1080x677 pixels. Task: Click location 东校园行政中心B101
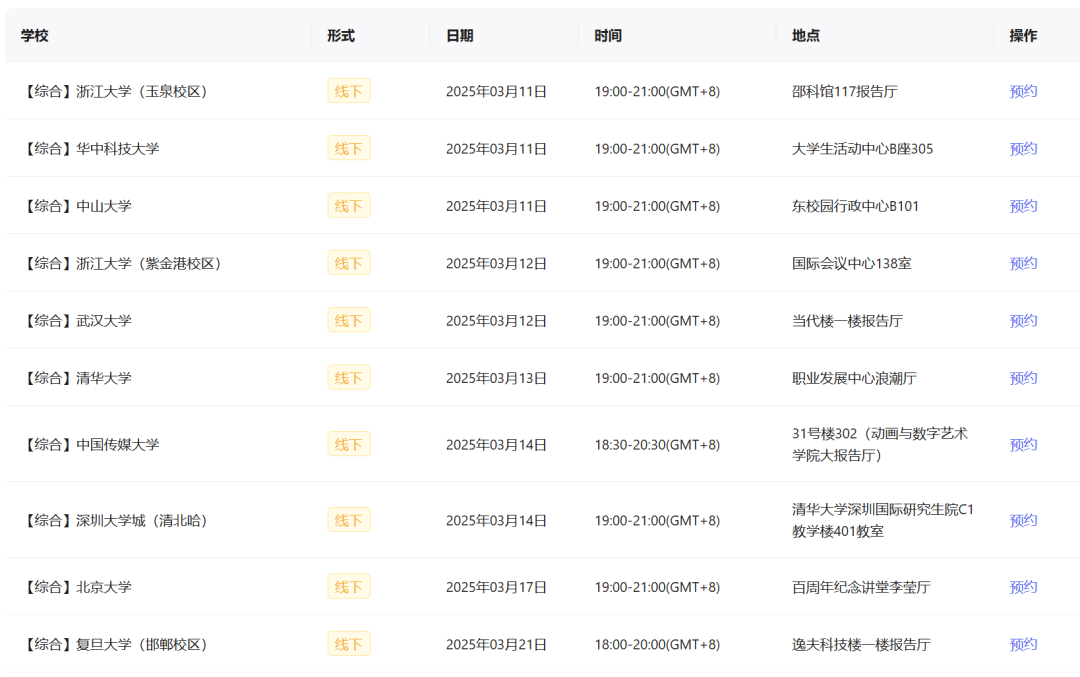pyautogui.click(x=855, y=205)
